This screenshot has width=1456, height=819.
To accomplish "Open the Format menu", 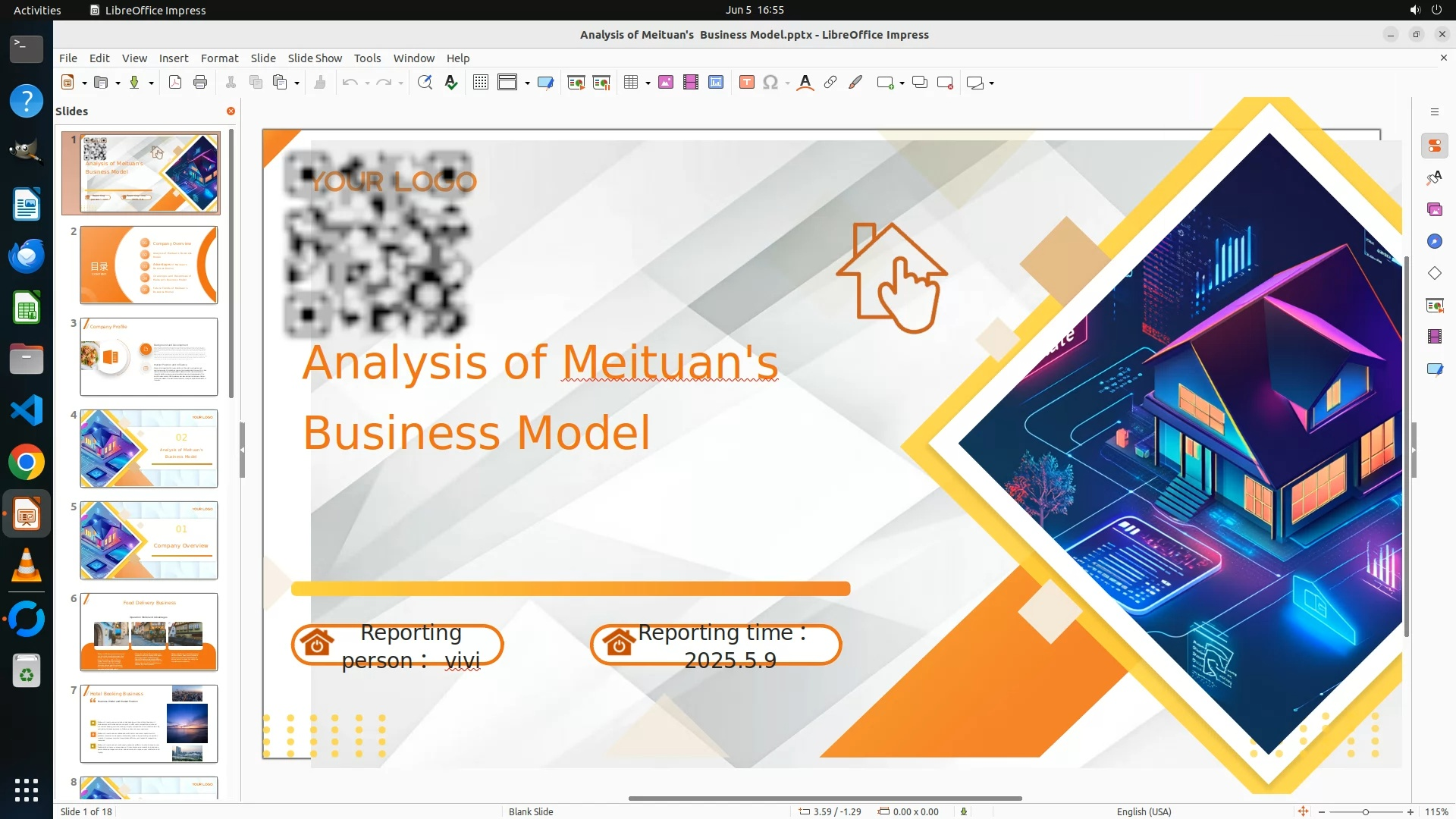I will 219,58.
